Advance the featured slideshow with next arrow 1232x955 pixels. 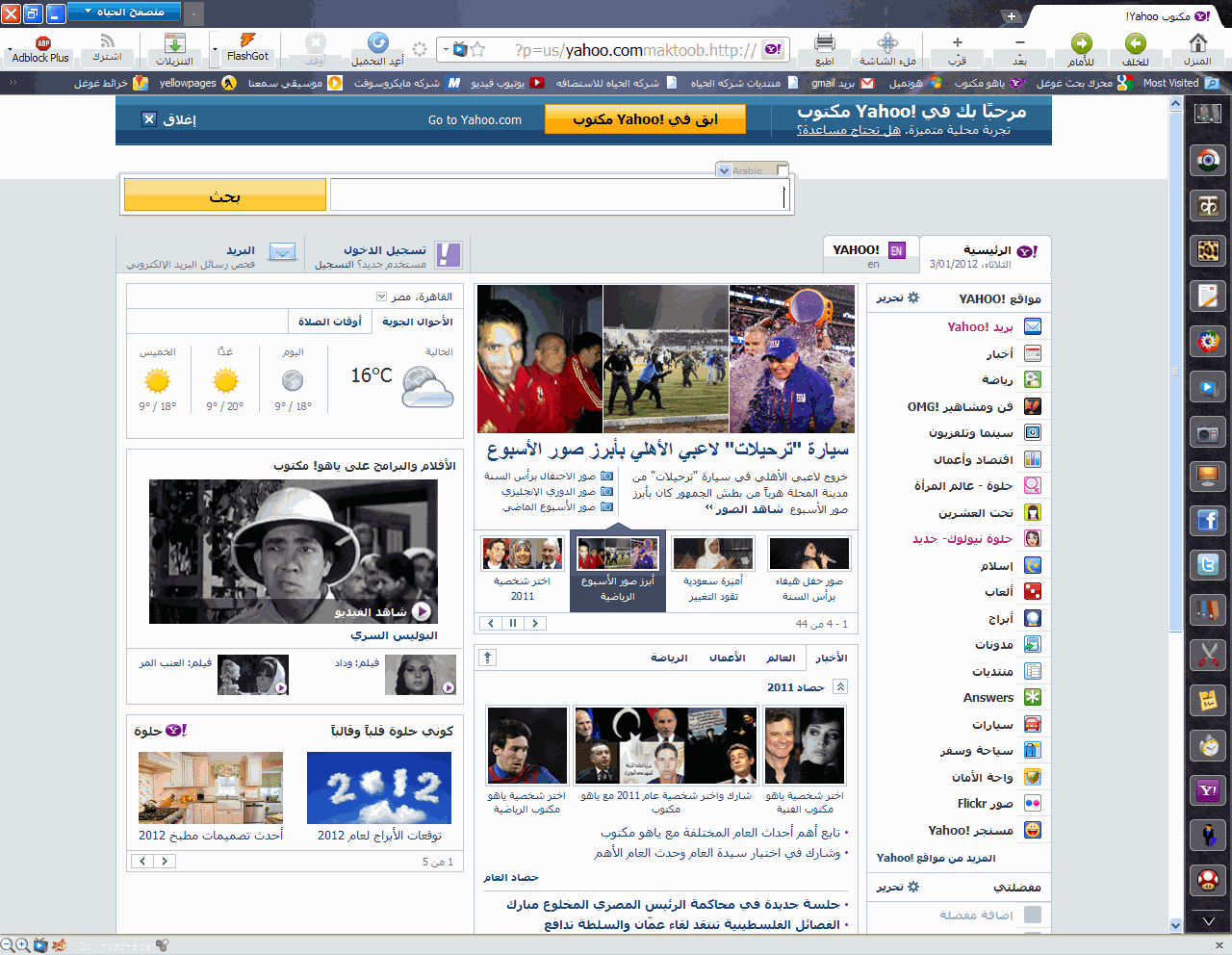tap(535, 623)
